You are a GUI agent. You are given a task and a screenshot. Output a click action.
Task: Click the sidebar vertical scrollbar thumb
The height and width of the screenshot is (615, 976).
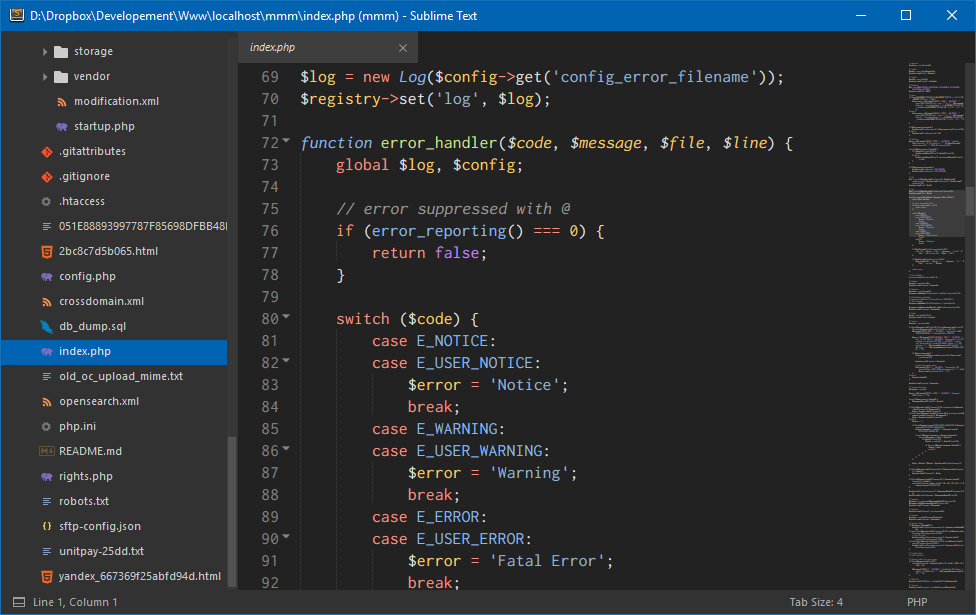click(x=232, y=512)
